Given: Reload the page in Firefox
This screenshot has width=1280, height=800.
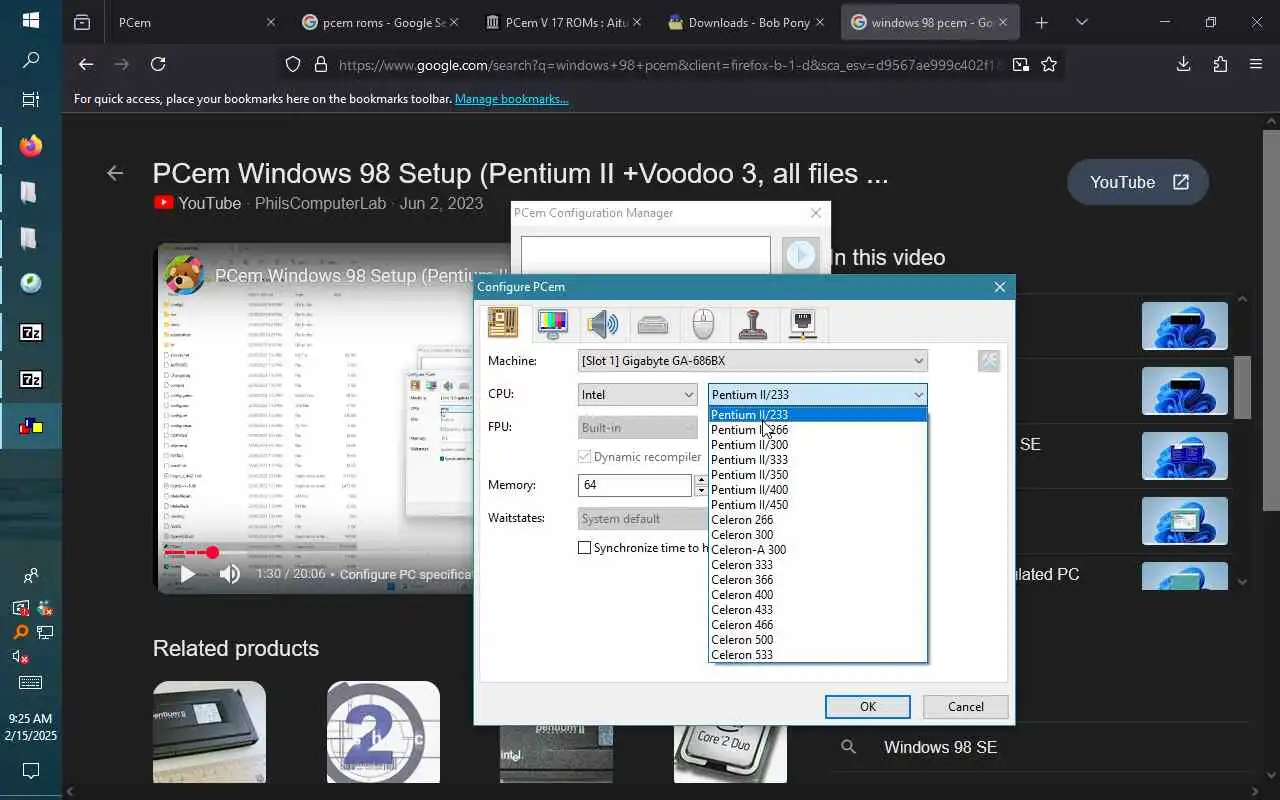Looking at the screenshot, I should point(158,64).
